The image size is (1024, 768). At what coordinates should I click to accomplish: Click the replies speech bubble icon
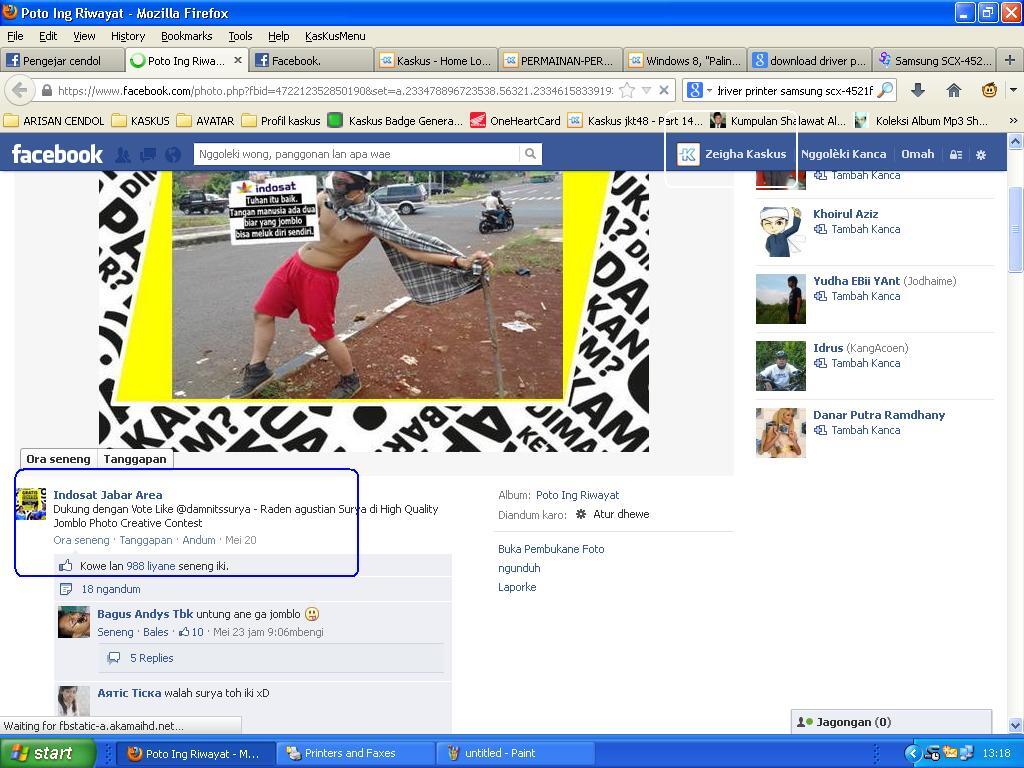[x=114, y=658]
